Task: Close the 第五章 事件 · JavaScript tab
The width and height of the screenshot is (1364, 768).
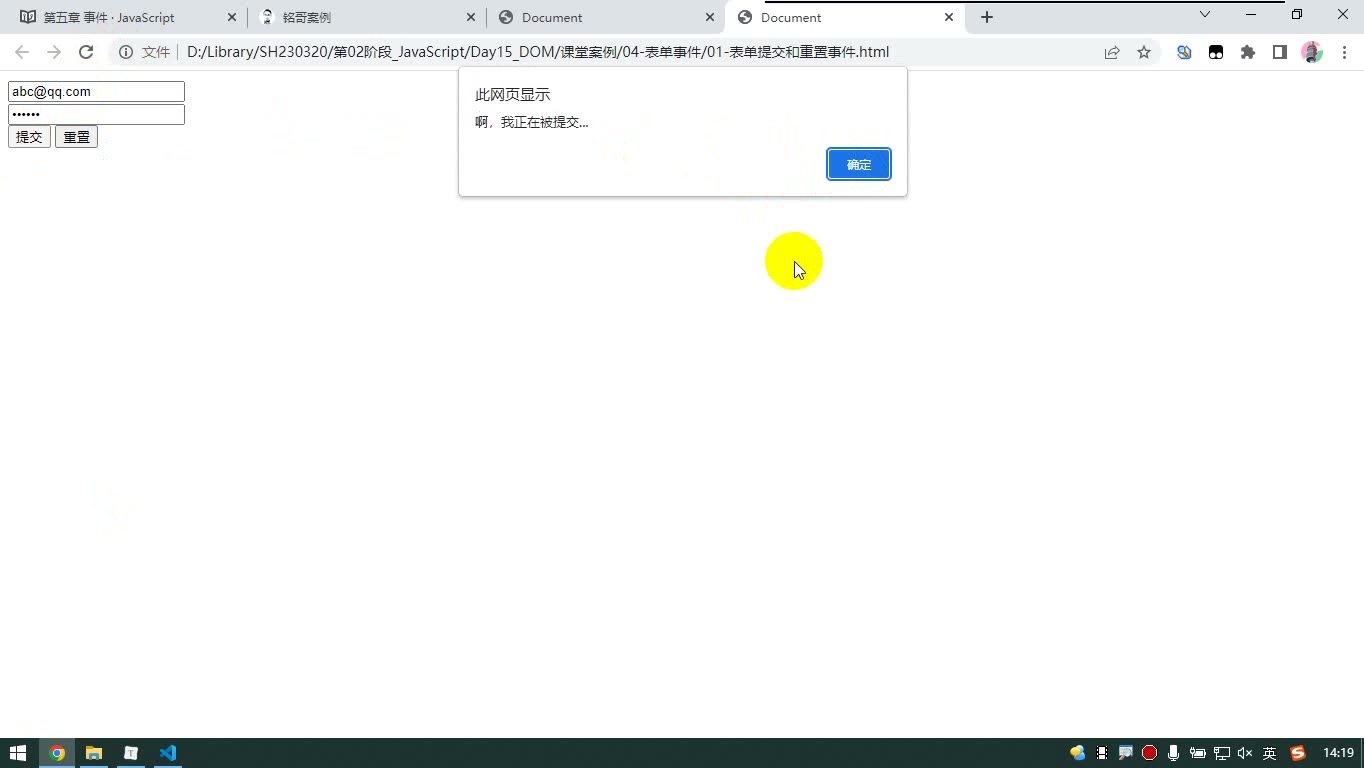Action: pos(232,17)
